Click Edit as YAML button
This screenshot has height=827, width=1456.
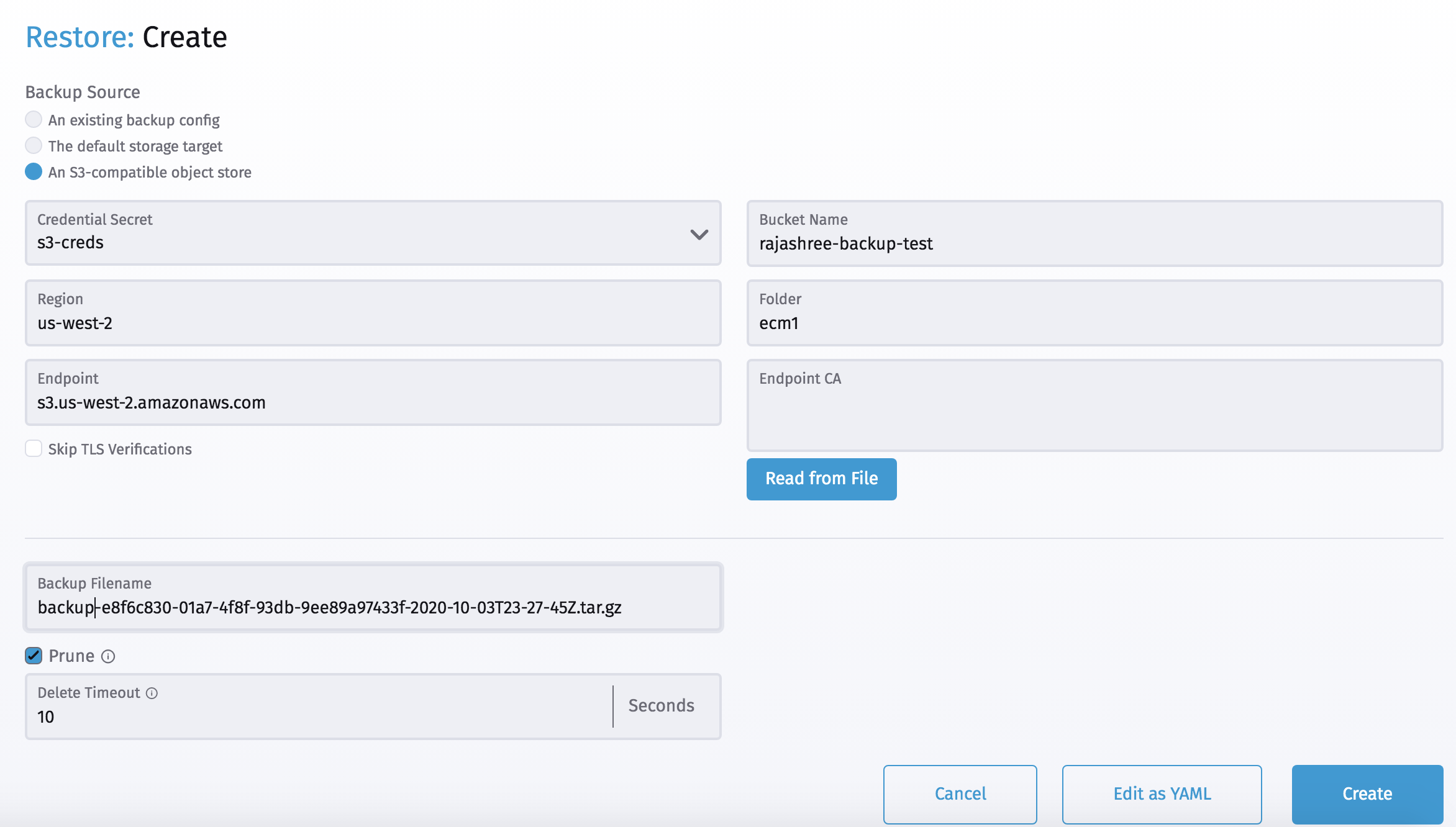click(x=1162, y=793)
